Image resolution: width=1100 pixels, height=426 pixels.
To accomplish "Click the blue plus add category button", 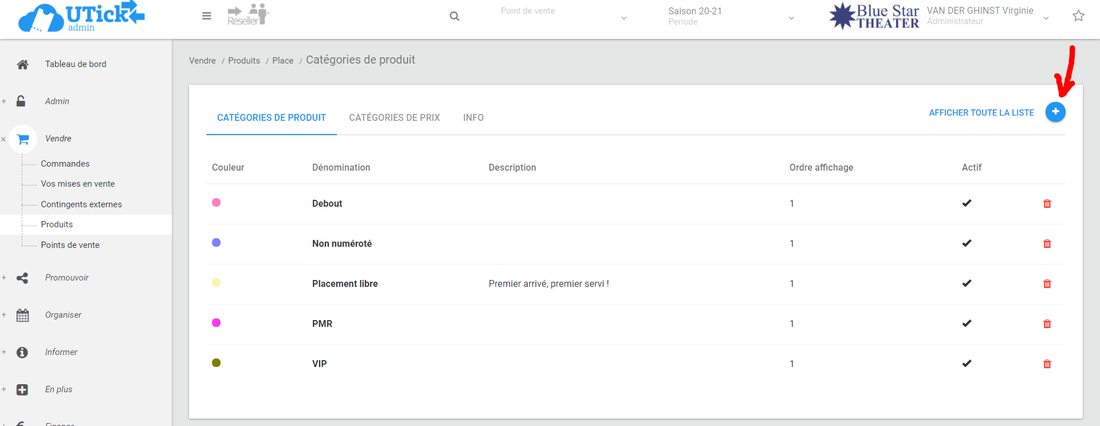I will click(x=1055, y=112).
